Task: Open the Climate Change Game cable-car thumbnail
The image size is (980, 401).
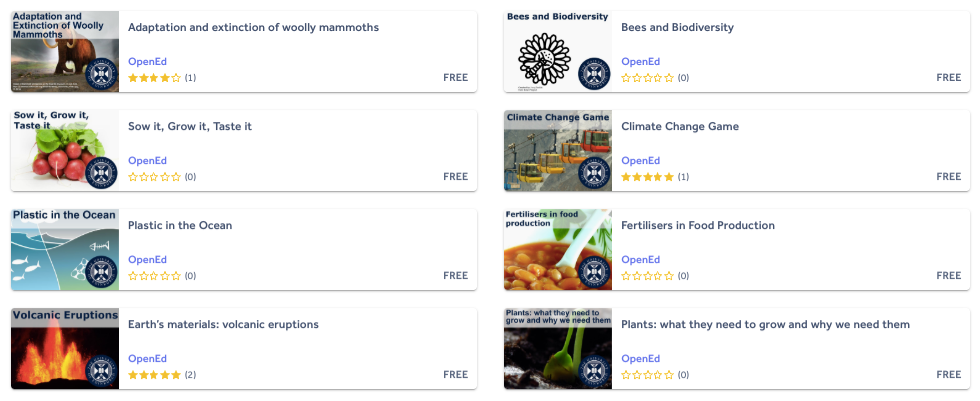Action: (x=558, y=151)
